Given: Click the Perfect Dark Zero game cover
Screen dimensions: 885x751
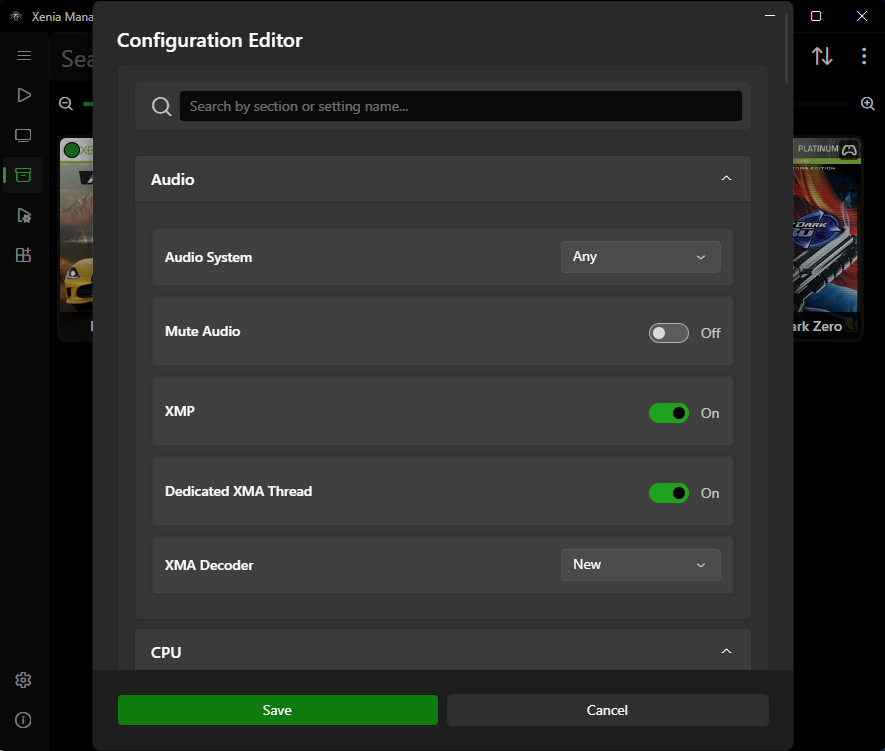Looking at the screenshot, I should 827,238.
